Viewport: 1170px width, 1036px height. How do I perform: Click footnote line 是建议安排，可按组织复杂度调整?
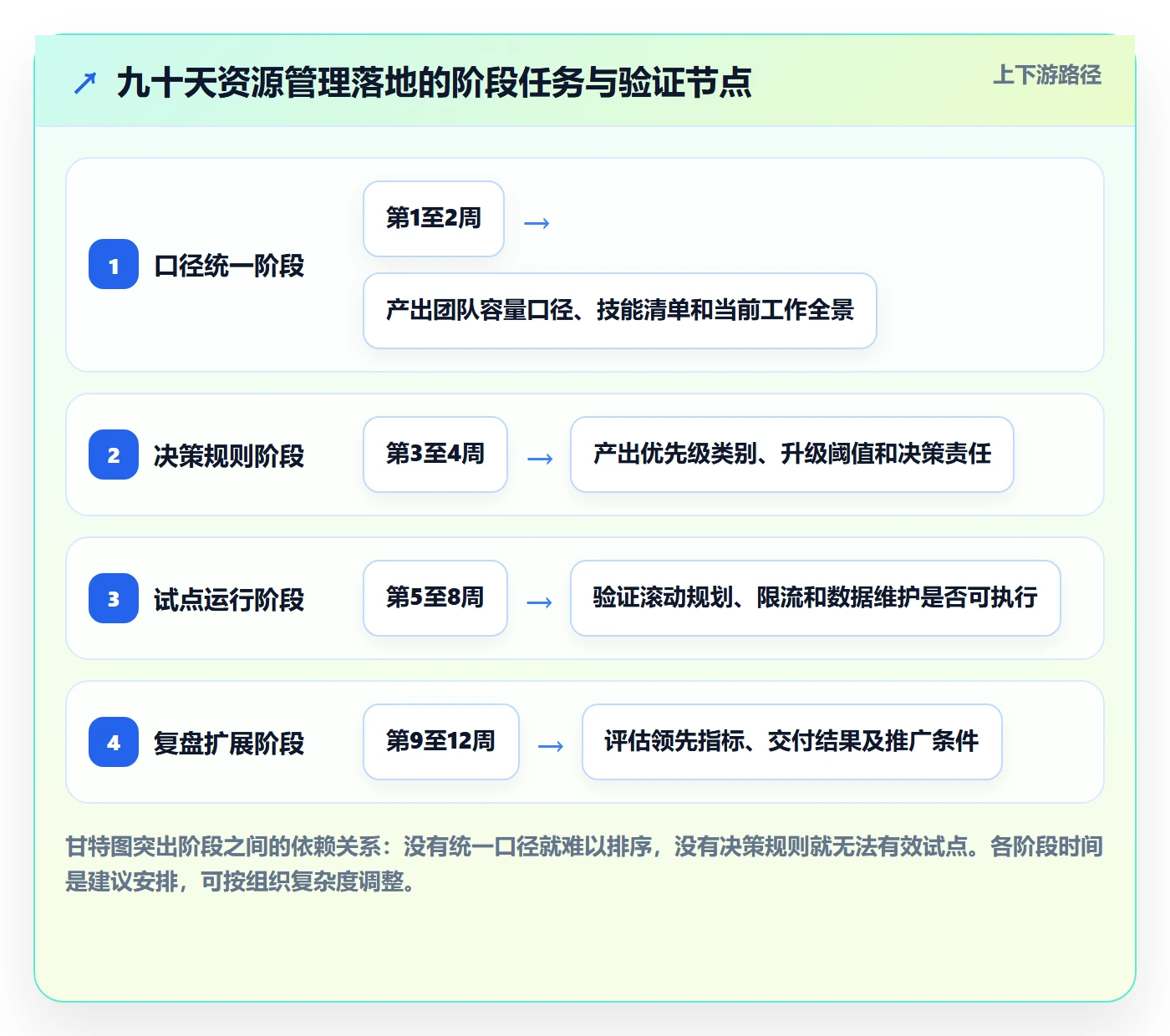(241, 881)
